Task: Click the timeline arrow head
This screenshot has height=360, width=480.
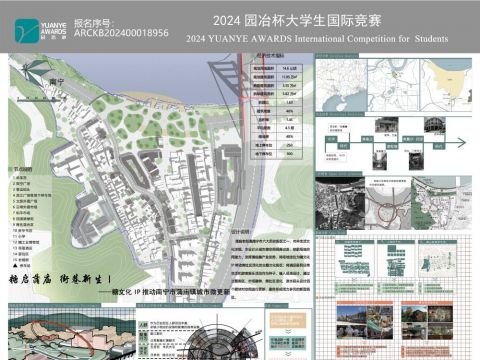Action: (461, 143)
